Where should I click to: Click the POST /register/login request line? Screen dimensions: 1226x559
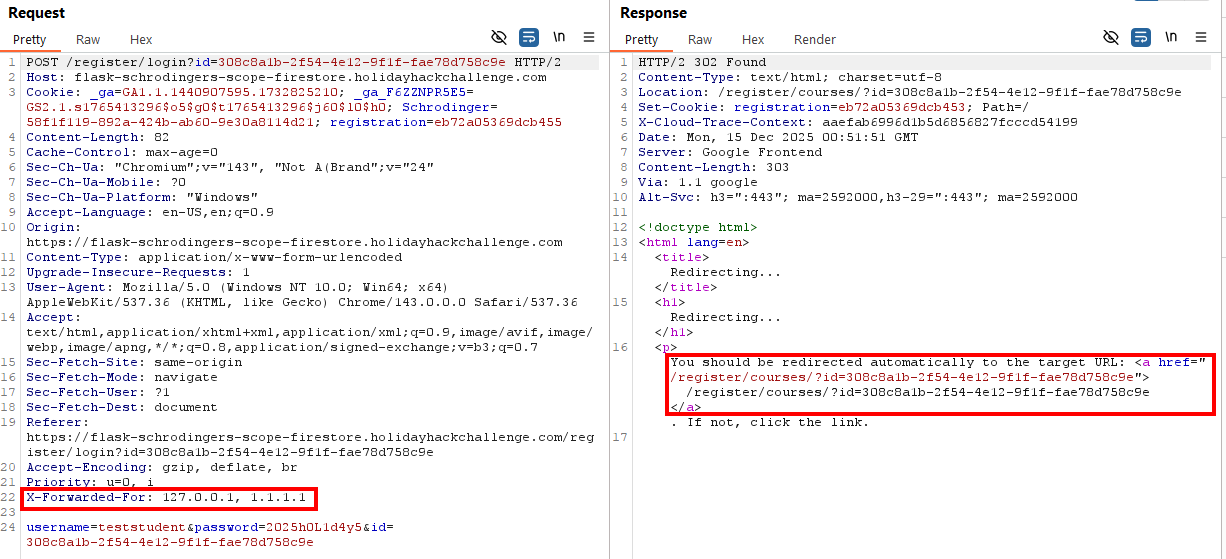pos(280,62)
